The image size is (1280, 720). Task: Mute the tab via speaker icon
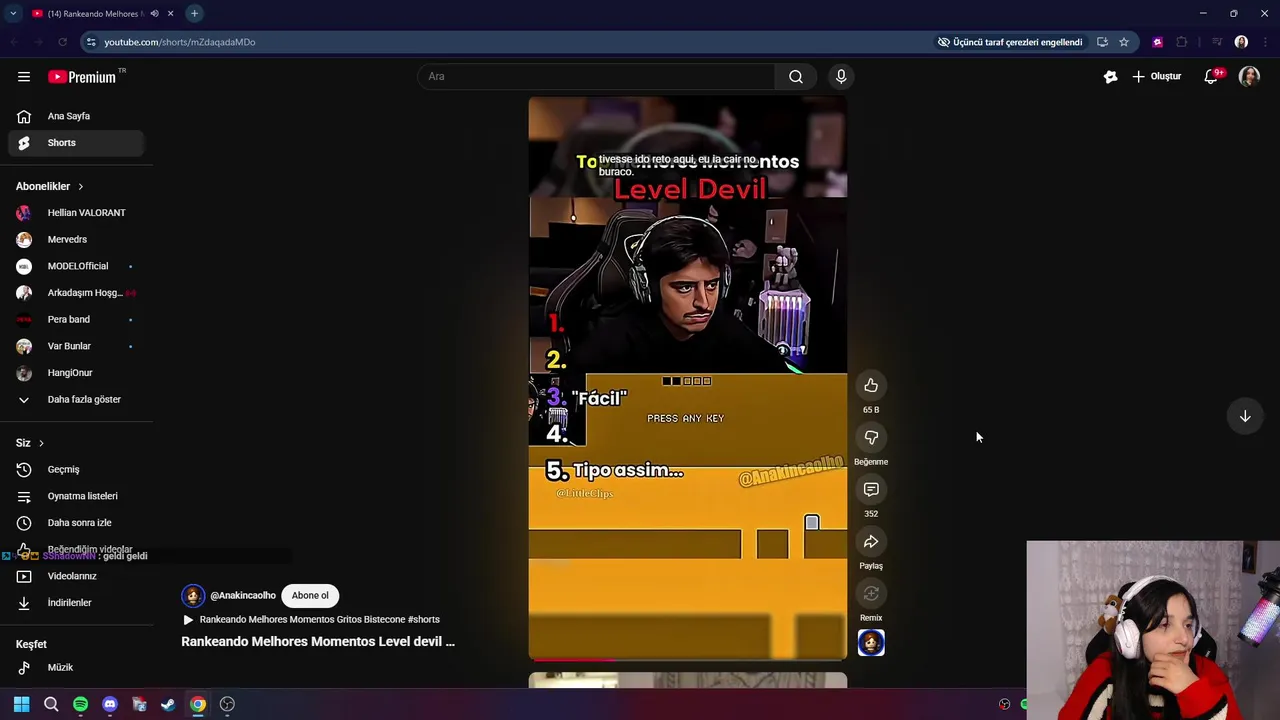(x=154, y=13)
